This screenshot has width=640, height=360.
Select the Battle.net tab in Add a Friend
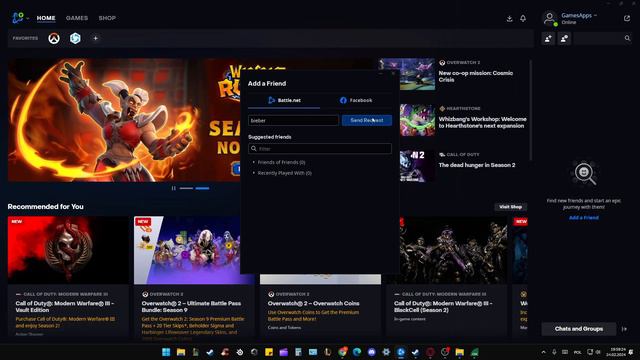point(284,100)
